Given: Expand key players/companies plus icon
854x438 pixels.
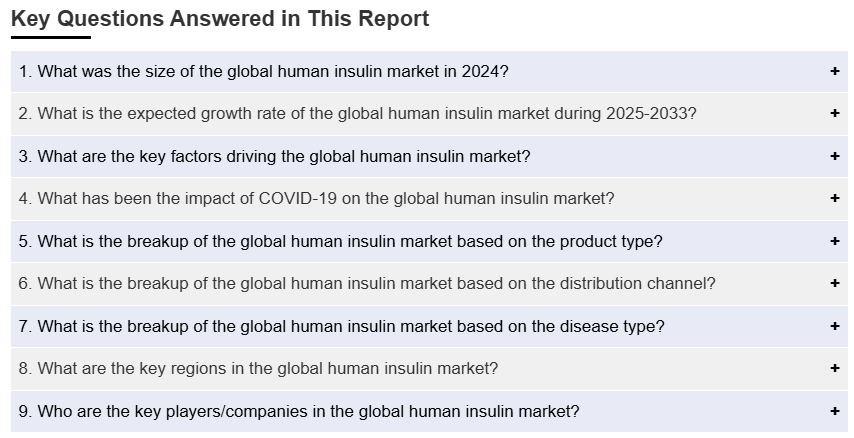Looking at the screenshot, I should tap(834, 411).
